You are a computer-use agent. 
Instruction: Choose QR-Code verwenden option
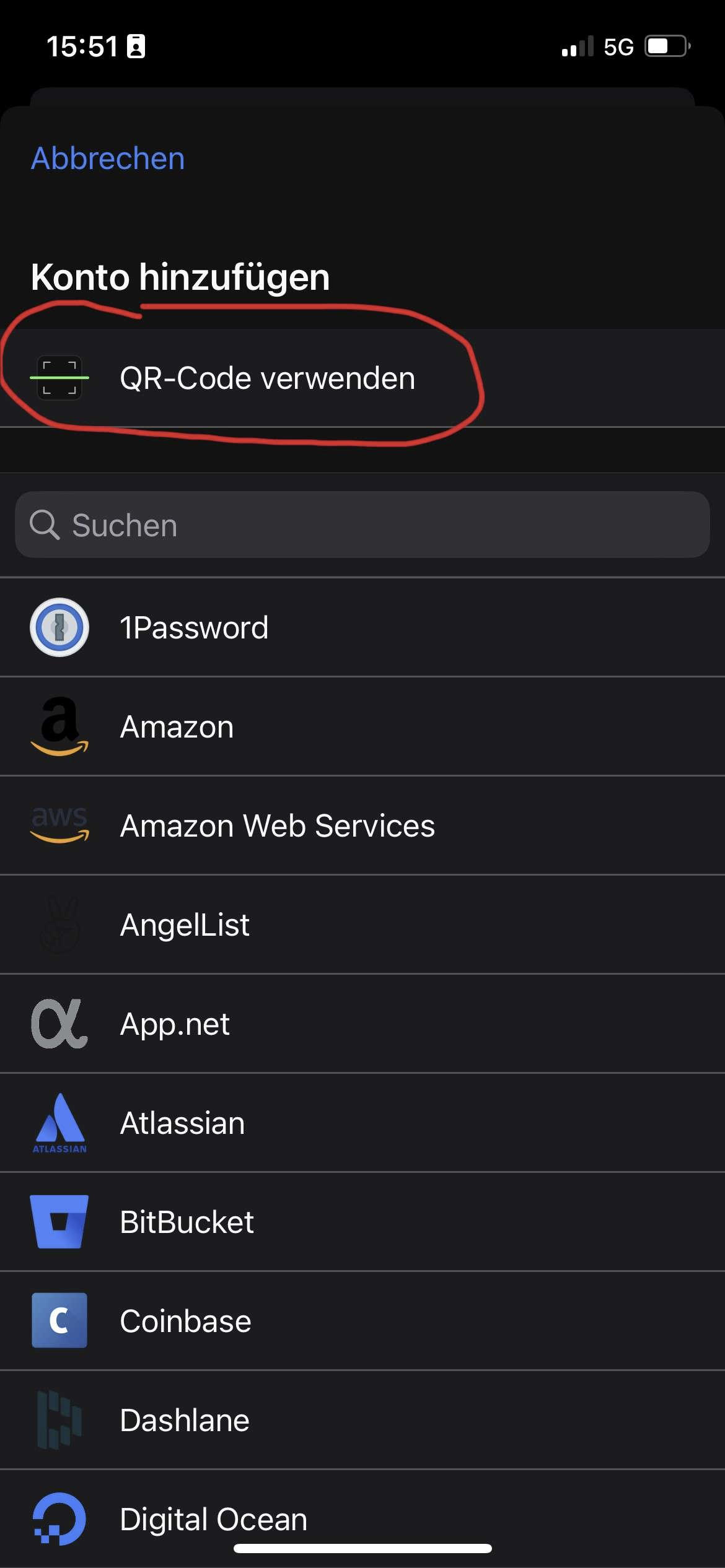[x=267, y=378]
